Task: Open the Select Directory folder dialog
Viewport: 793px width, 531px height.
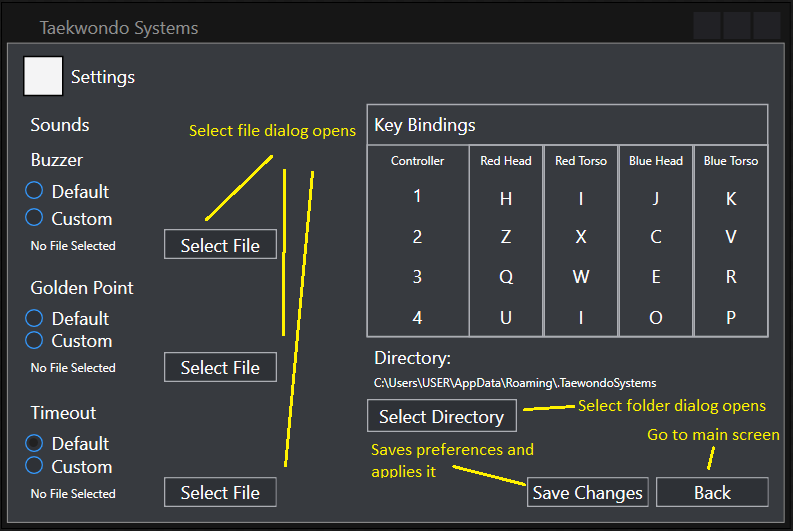Action: click(441, 416)
